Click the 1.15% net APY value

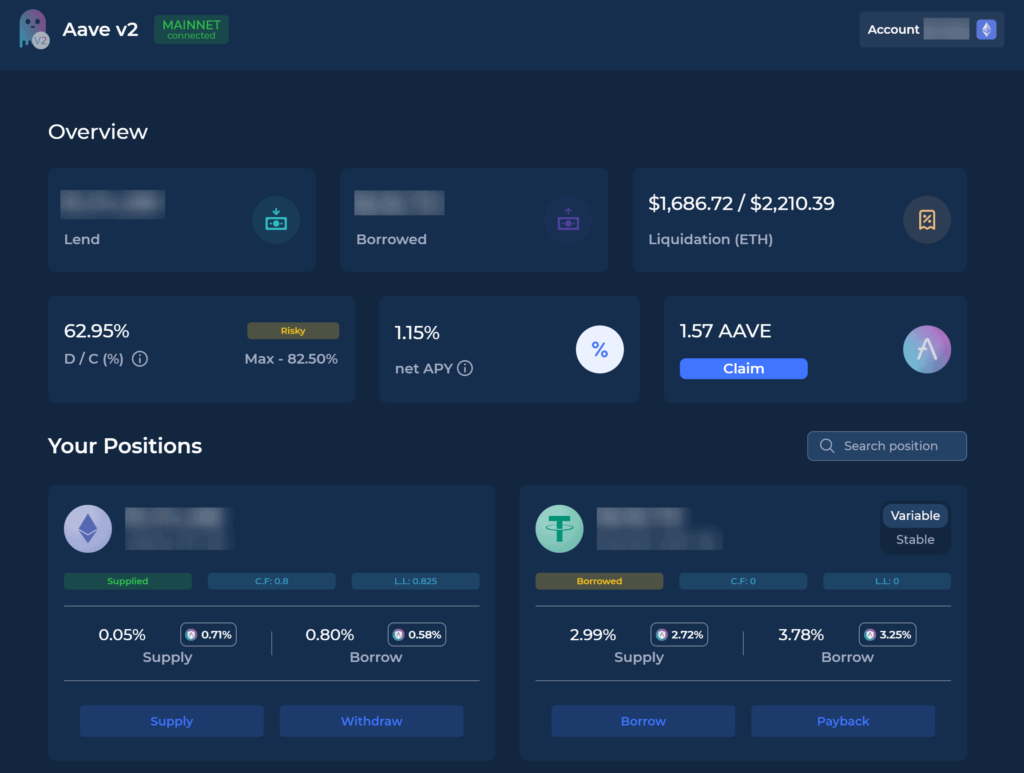coord(417,333)
